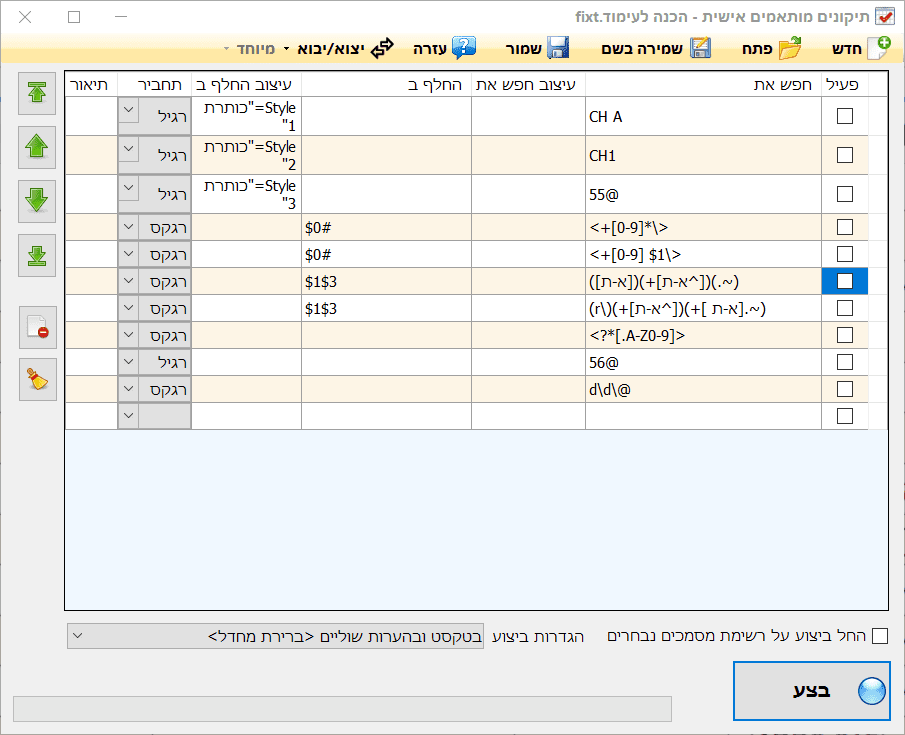Enable the CH A row checkbox

point(844,116)
